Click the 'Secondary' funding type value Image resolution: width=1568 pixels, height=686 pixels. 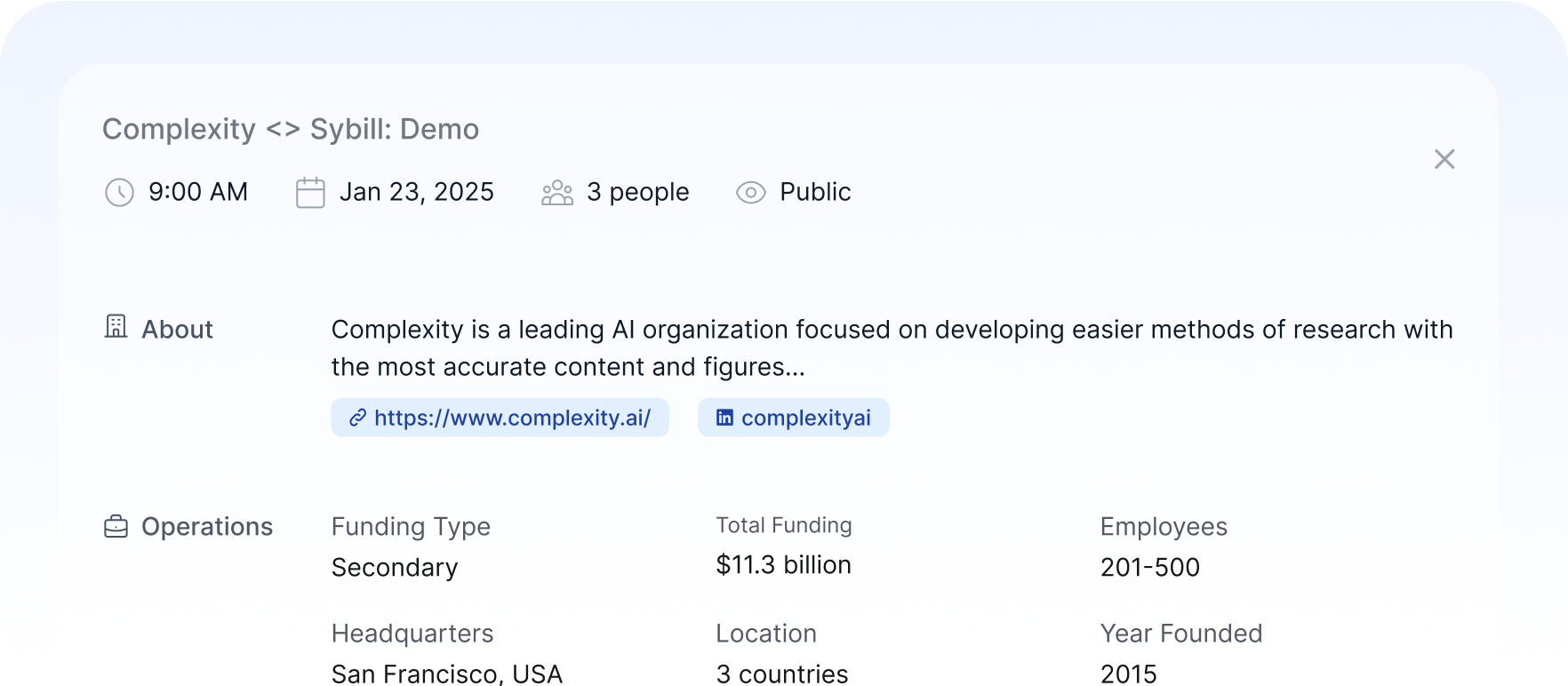point(395,568)
